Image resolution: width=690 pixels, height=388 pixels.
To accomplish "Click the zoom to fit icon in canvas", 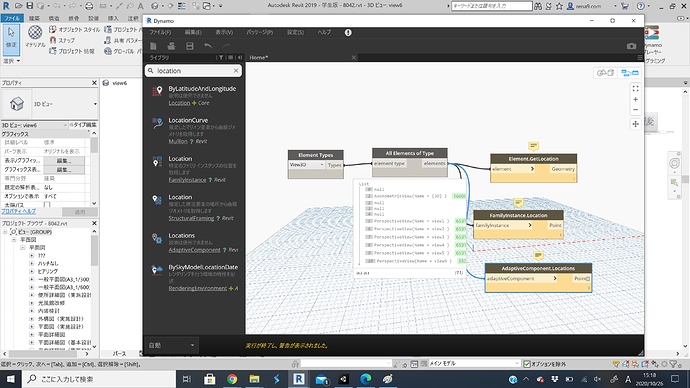I will pyautogui.click(x=635, y=88).
